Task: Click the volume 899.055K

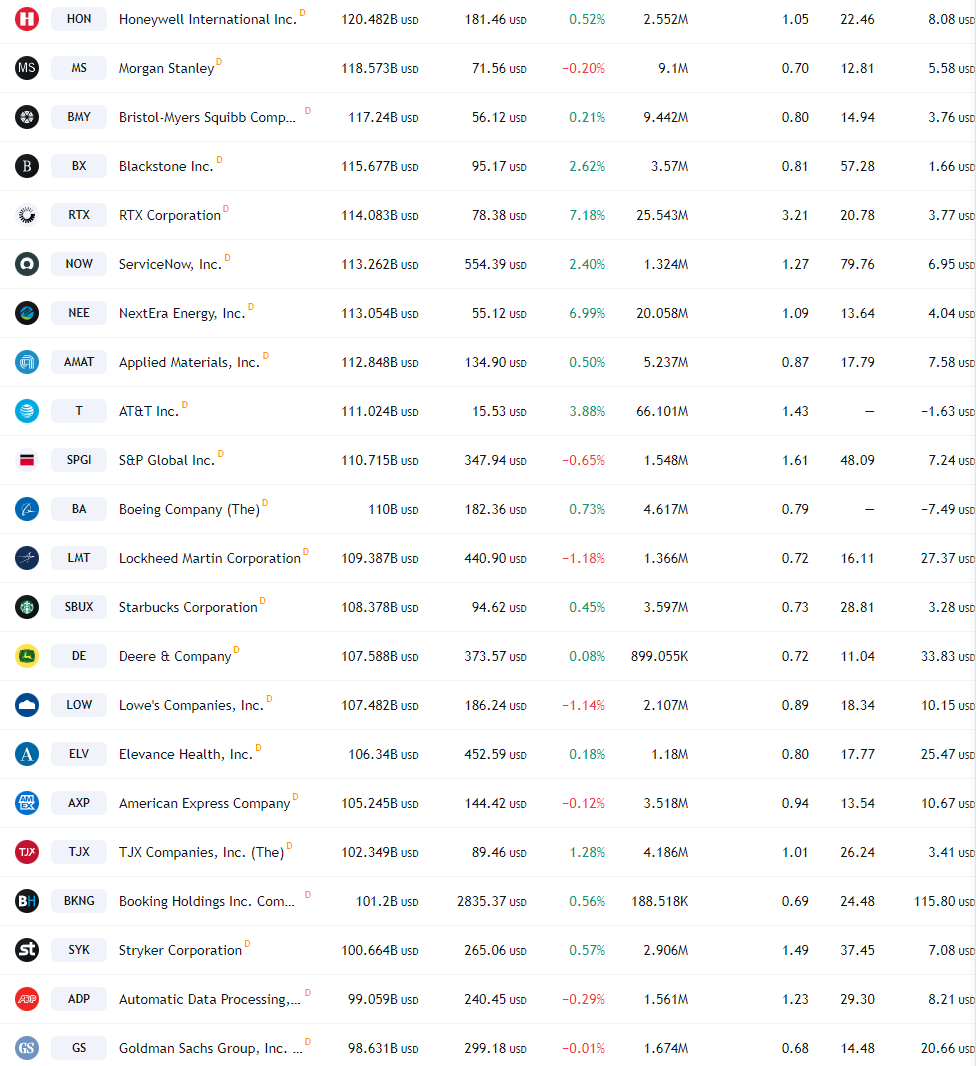Action: (659, 655)
